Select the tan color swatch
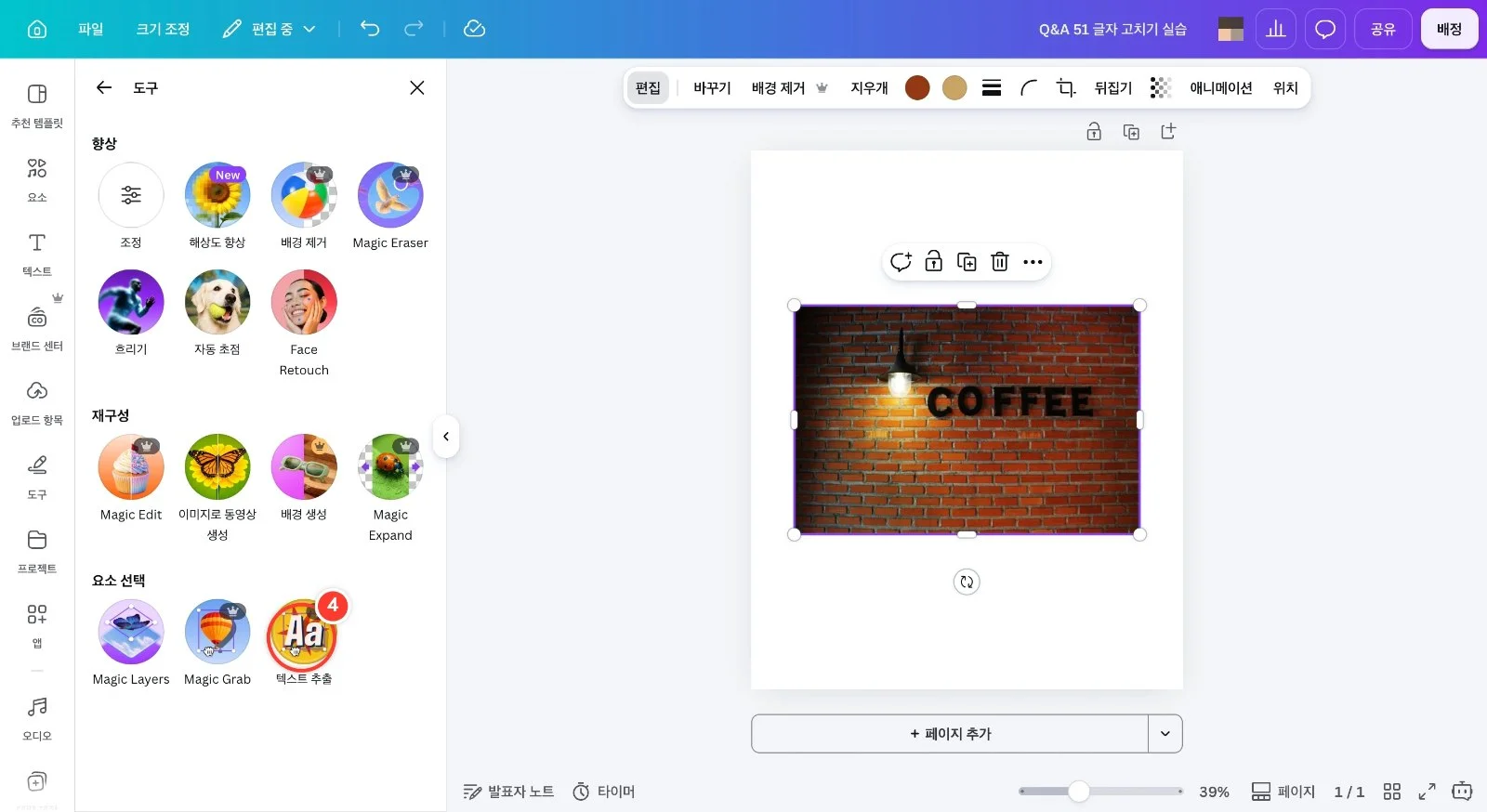1487x812 pixels. click(x=954, y=87)
